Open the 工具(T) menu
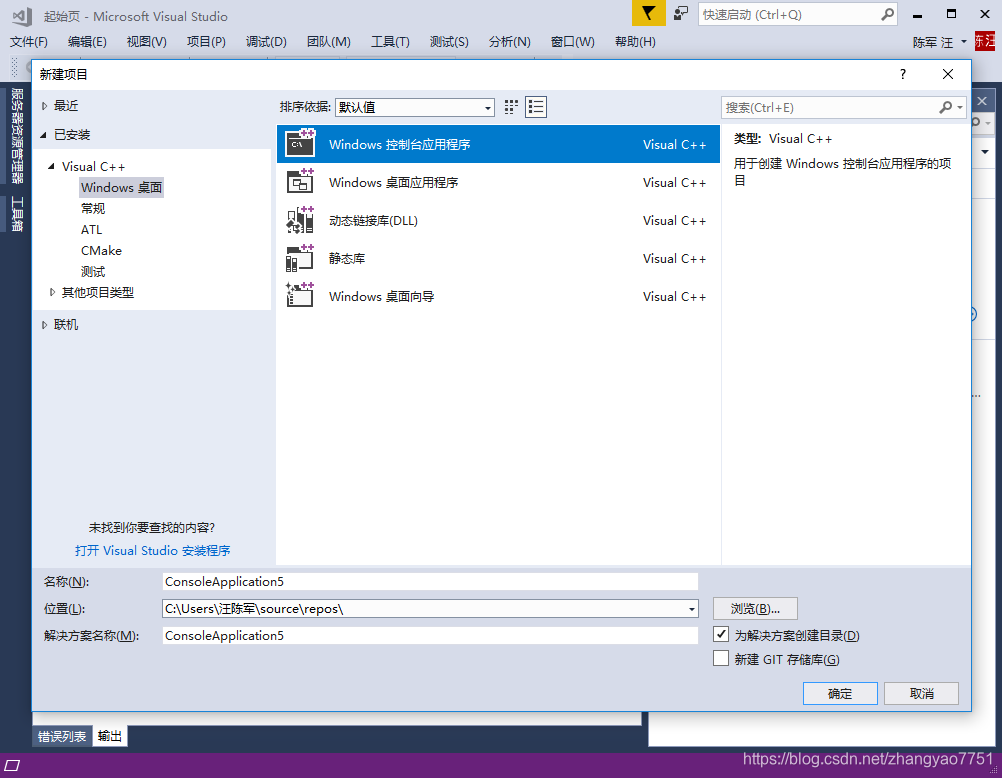The image size is (1002, 778). pos(390,42)
